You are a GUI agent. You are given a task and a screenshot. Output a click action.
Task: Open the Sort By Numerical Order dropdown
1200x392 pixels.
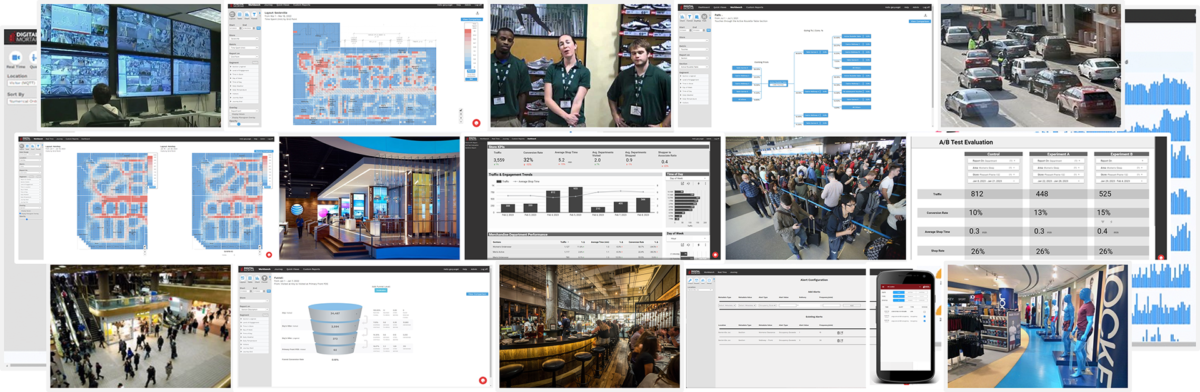pos(21,101)
